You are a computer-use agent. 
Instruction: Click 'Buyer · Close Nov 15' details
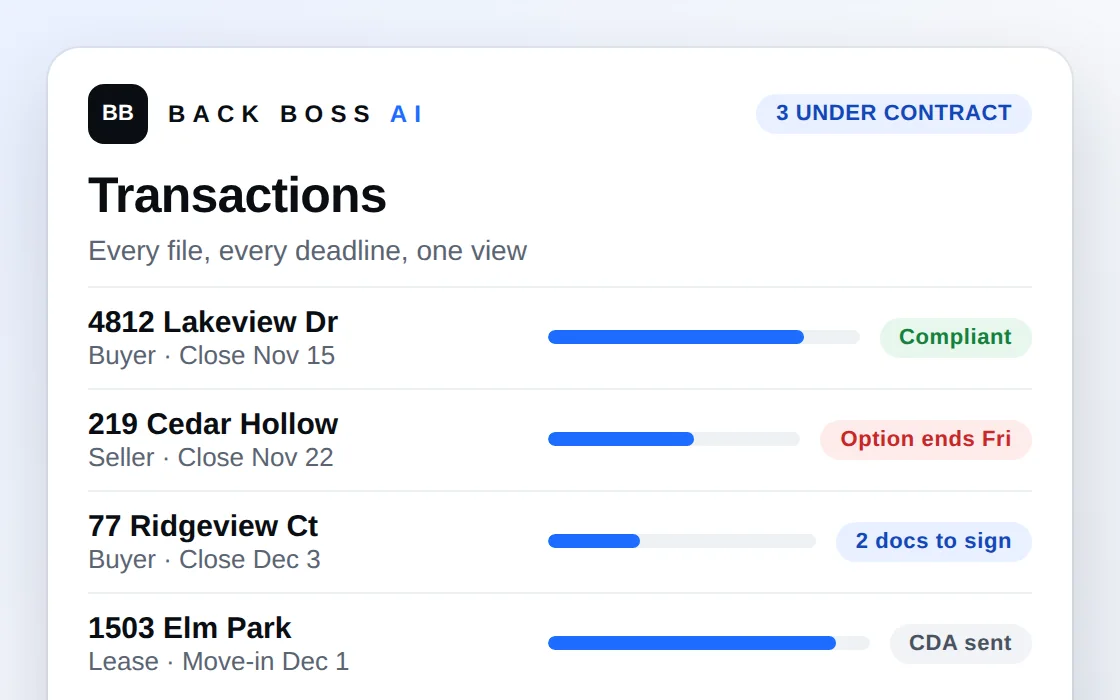coord(211,355)
